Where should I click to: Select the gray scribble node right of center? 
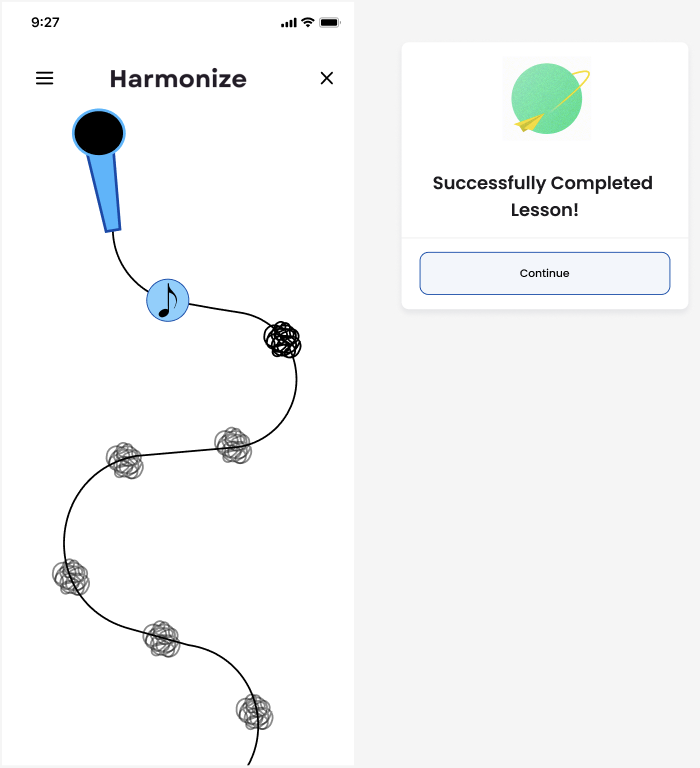tap(233, 445)
